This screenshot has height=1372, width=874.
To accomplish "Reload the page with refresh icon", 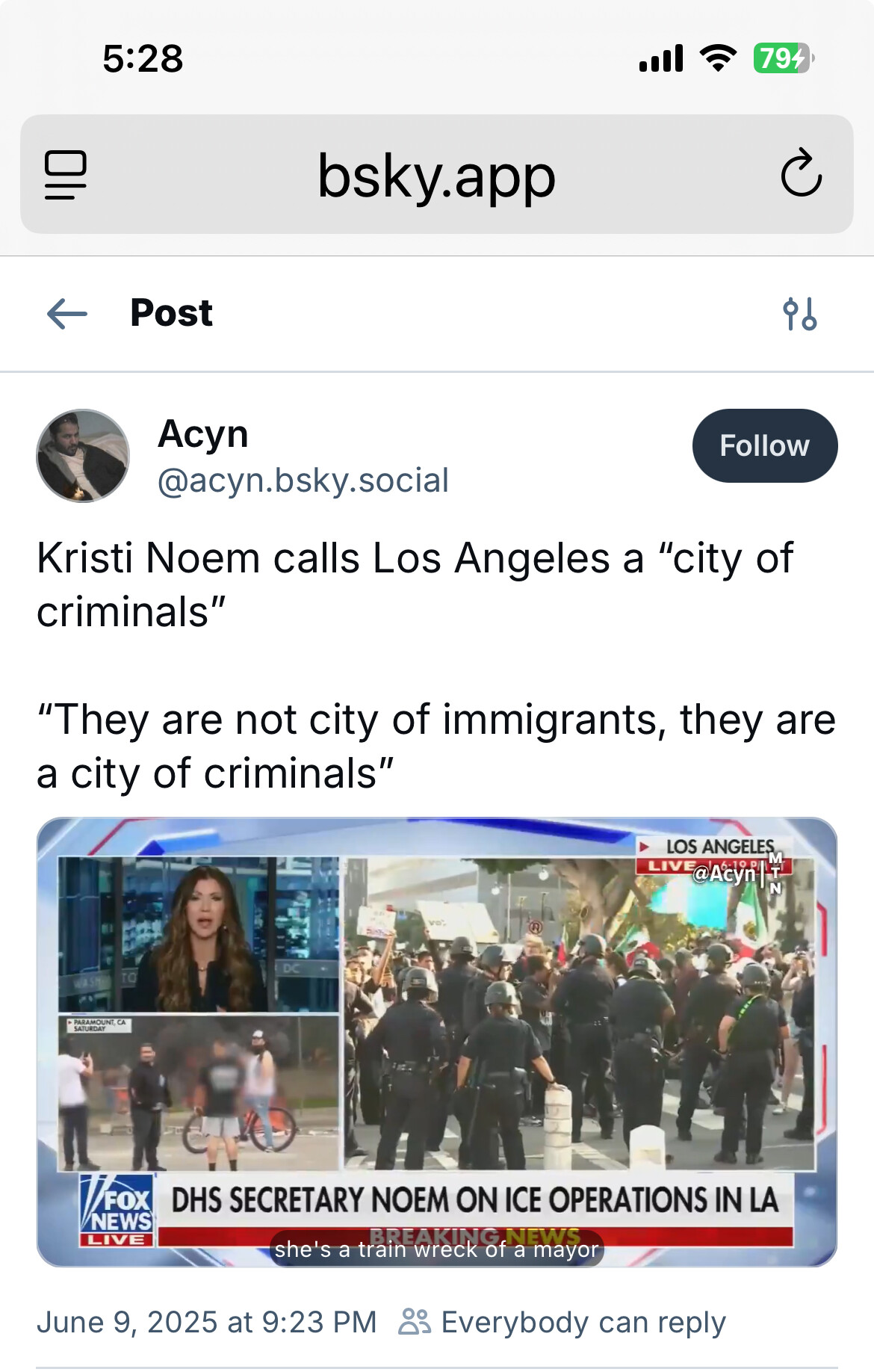I will (802, 173).
